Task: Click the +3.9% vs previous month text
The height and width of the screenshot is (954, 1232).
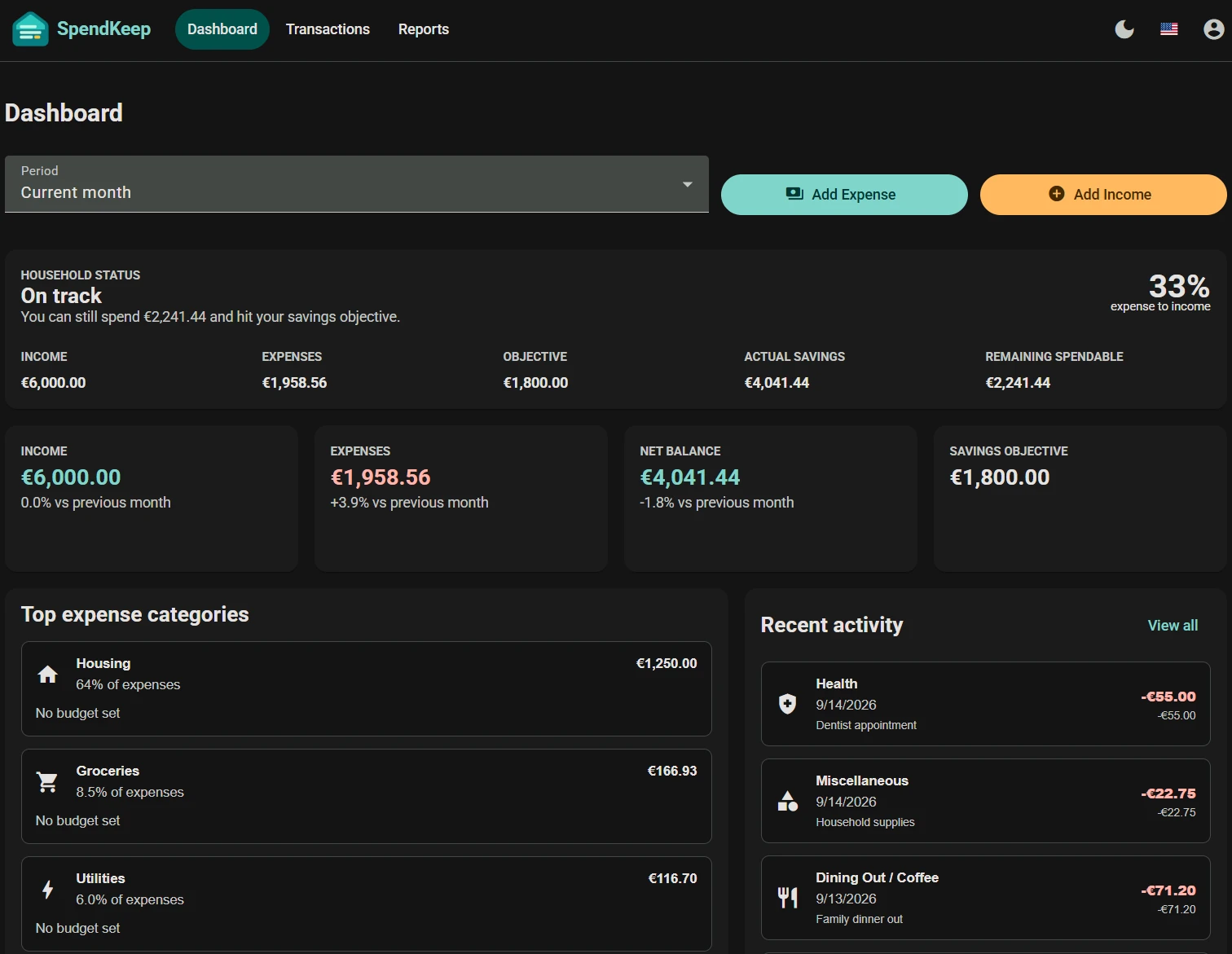Action: pyautogui.click(x=410, y=503)
